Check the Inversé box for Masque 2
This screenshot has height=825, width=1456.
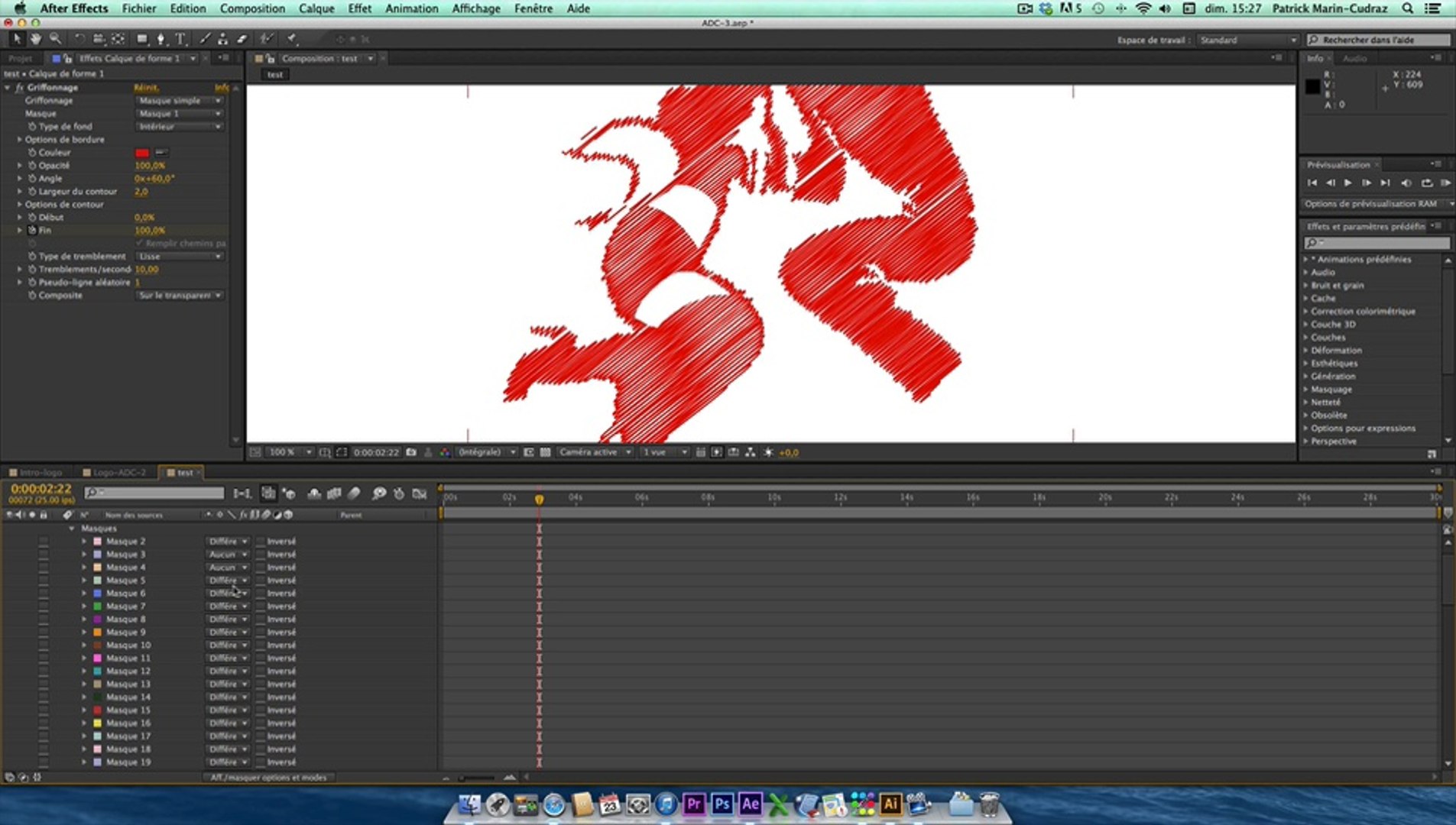coord(261,542)
